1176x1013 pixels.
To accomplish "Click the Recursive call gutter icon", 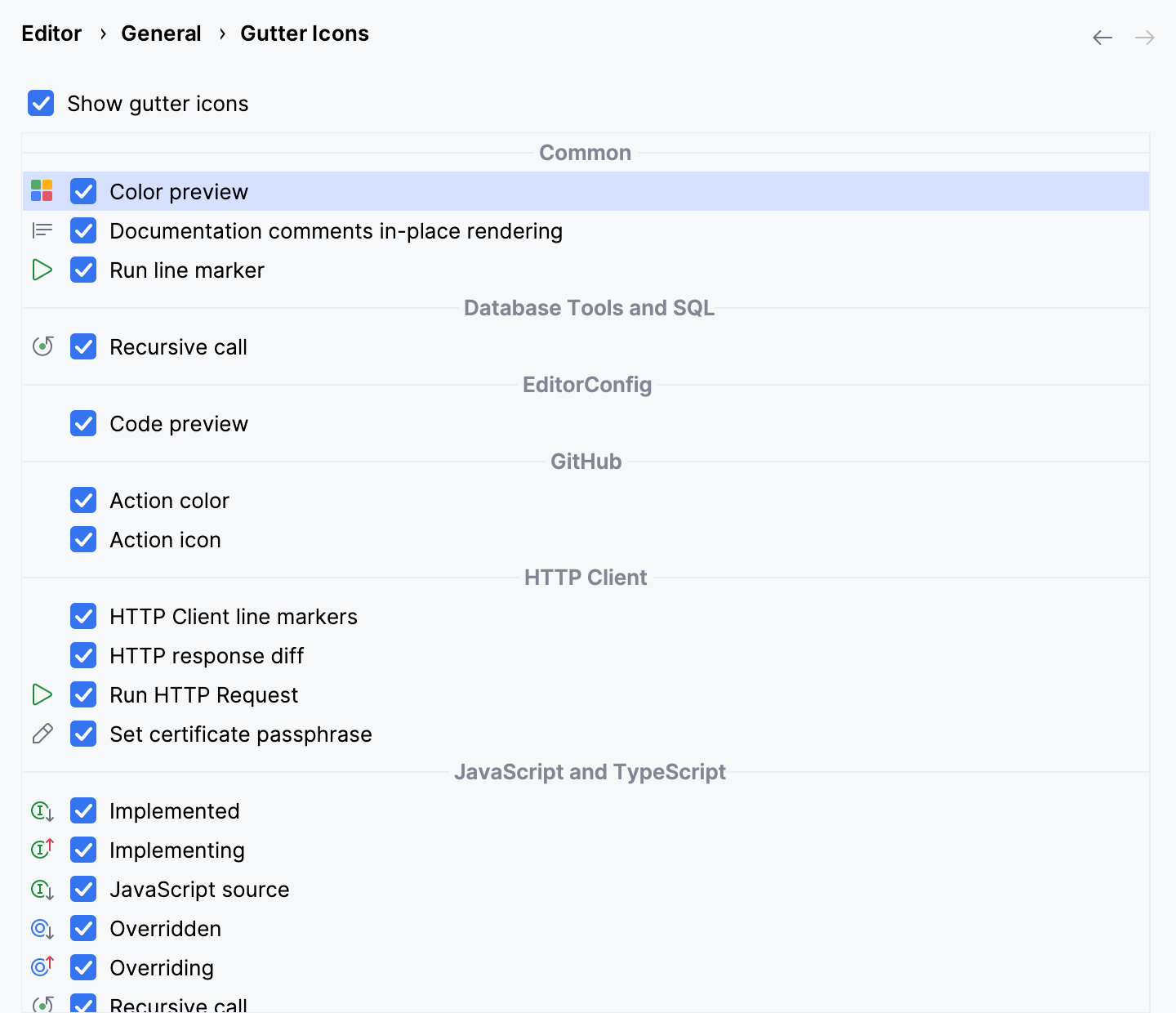I will point(42,346).
